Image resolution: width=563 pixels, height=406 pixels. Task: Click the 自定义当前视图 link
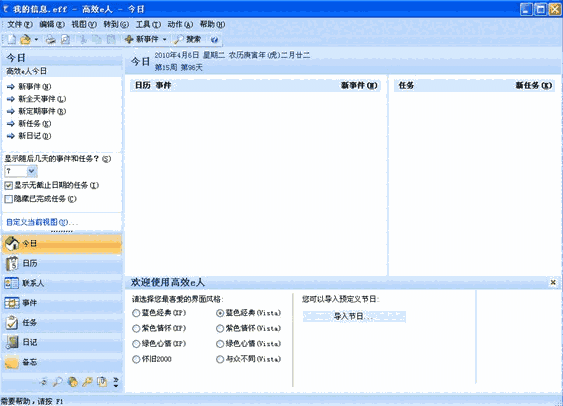[42, 222]
